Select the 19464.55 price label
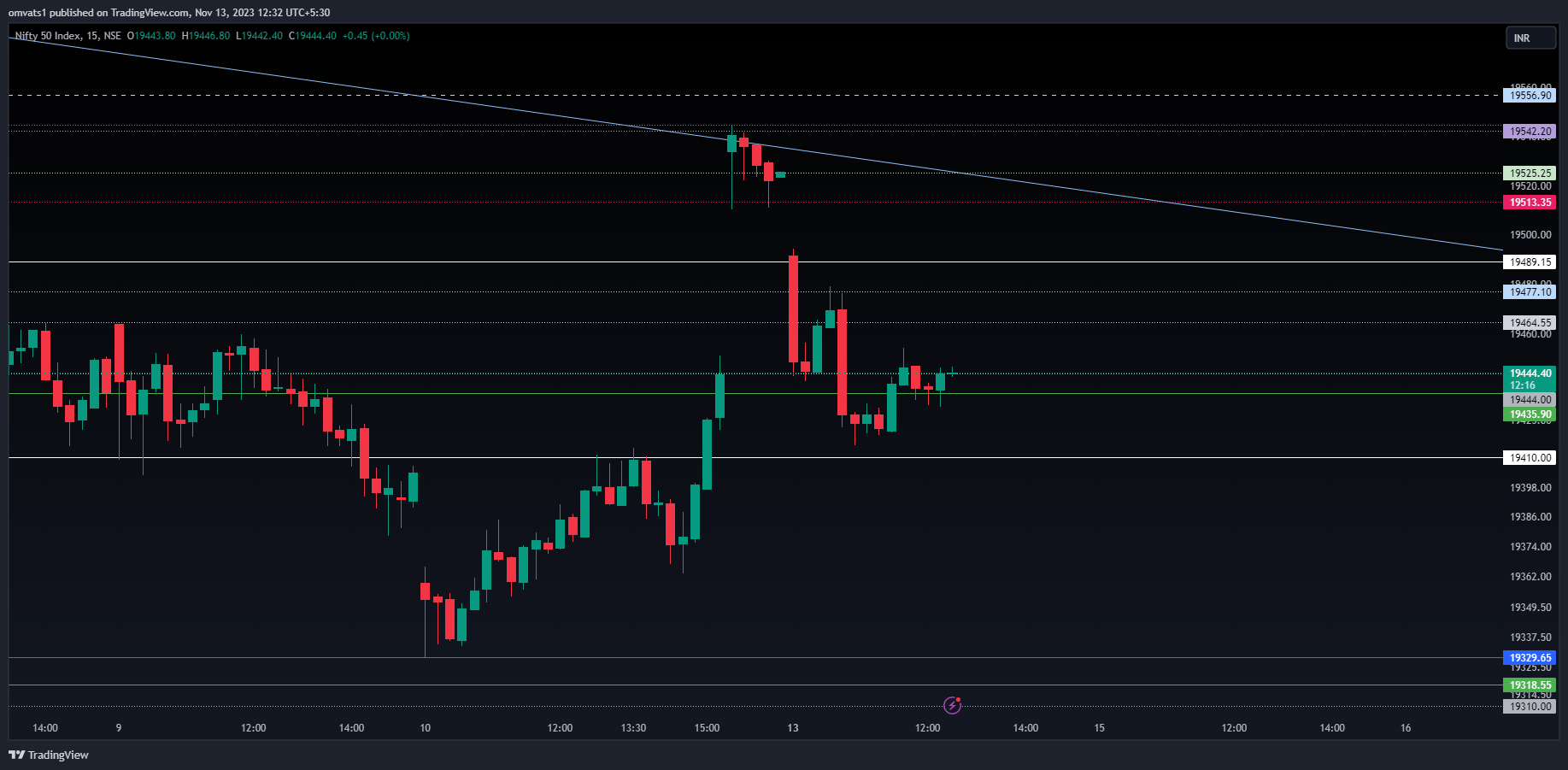This screenshot has height=770, width=1568. 1530,323
